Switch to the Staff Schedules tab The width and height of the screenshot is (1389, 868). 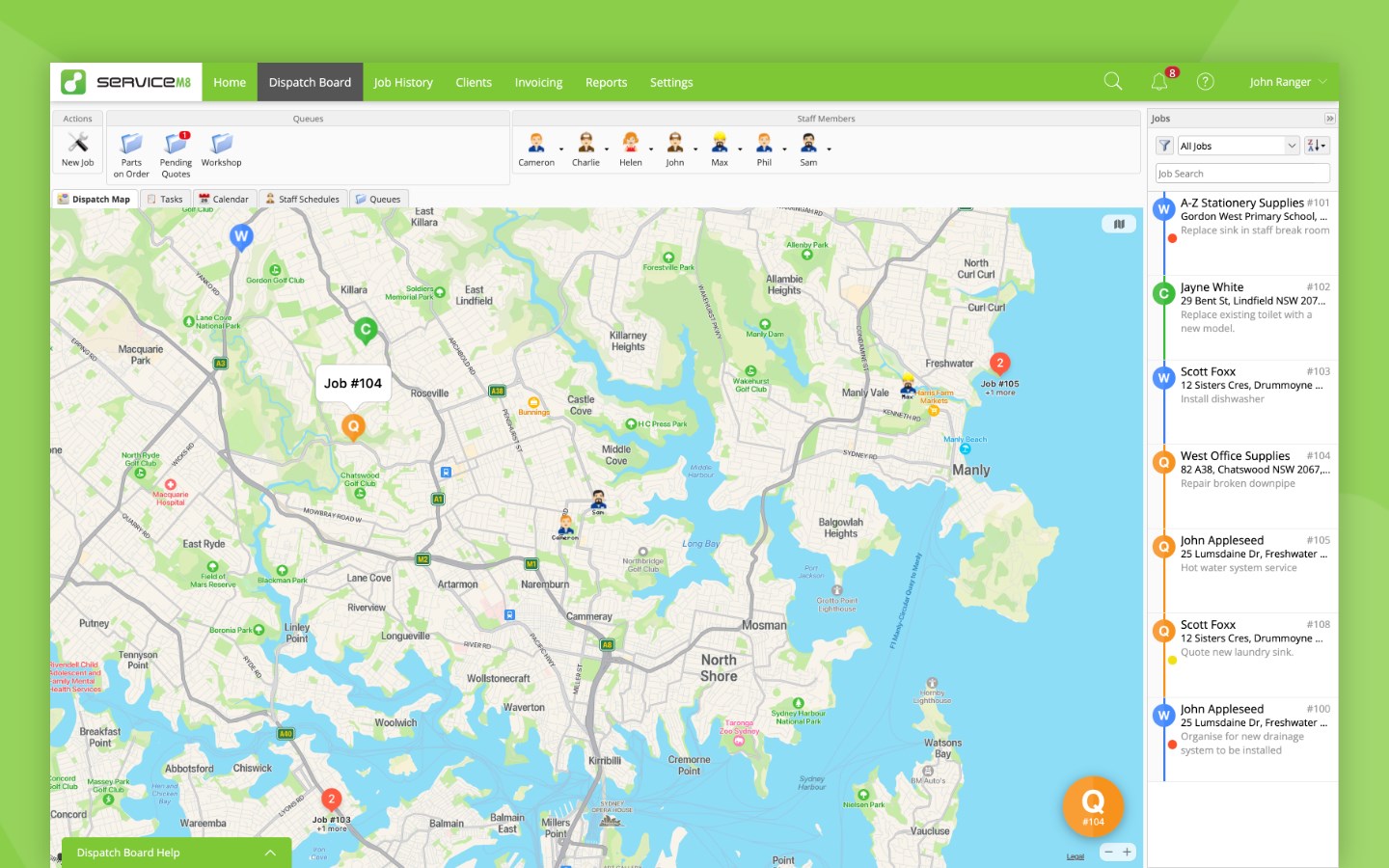click(303, 199)
